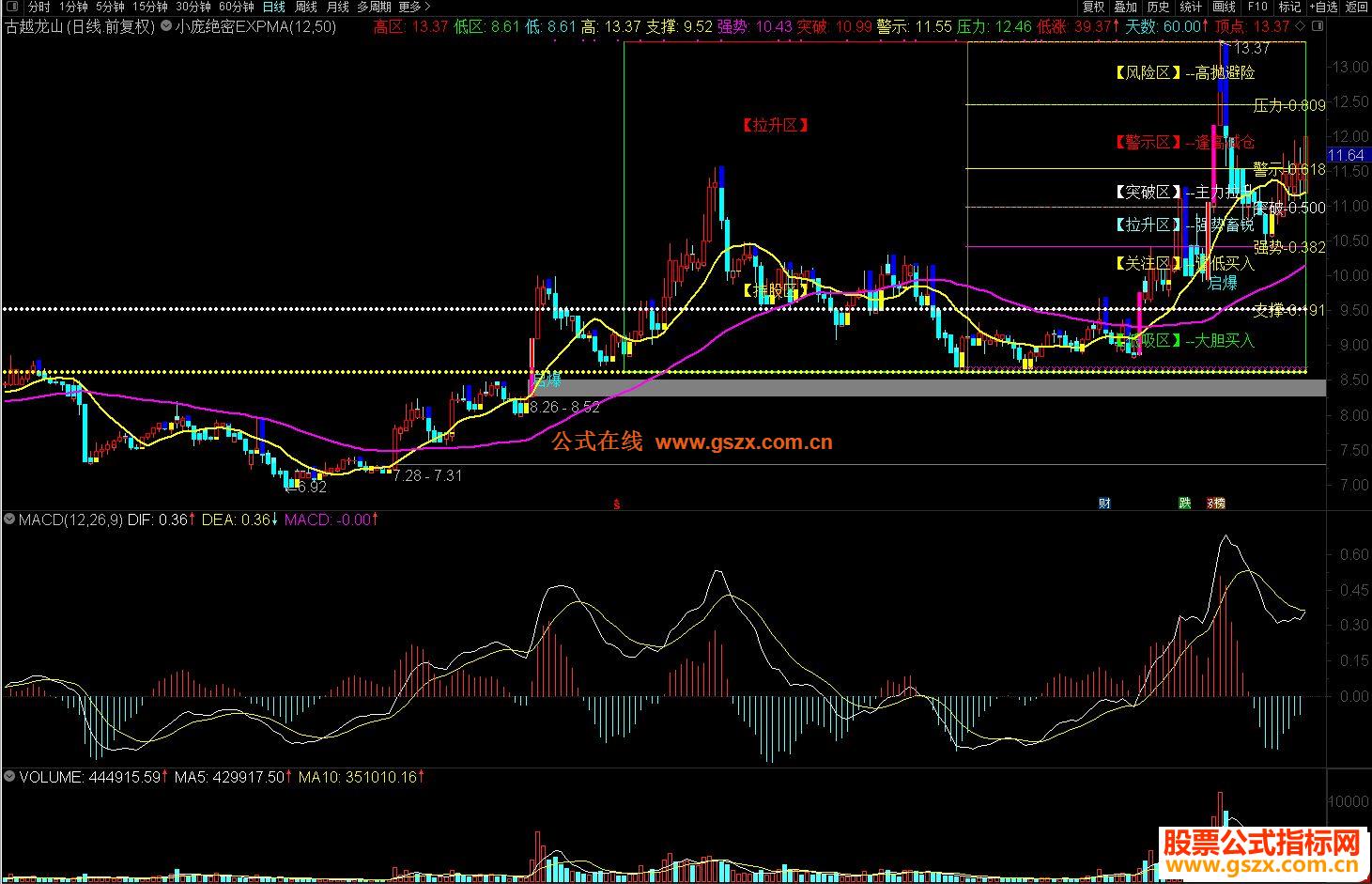Click the 【拉升区】 red label on chart

(x=775, y=125)
